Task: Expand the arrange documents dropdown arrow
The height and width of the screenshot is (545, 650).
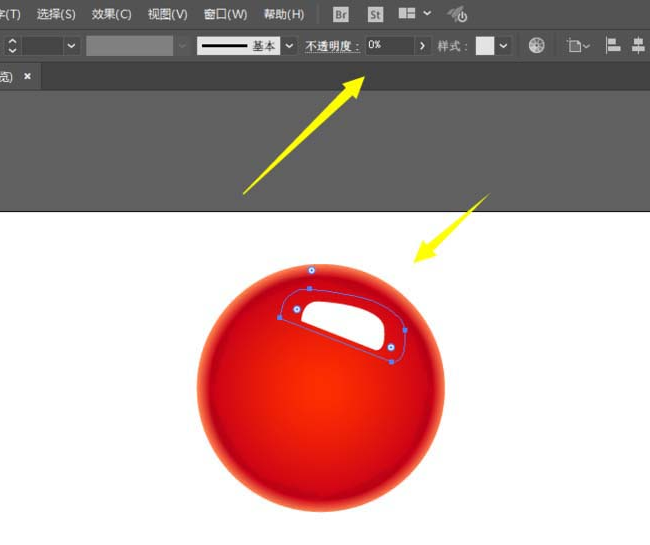Action: [427, 14]
